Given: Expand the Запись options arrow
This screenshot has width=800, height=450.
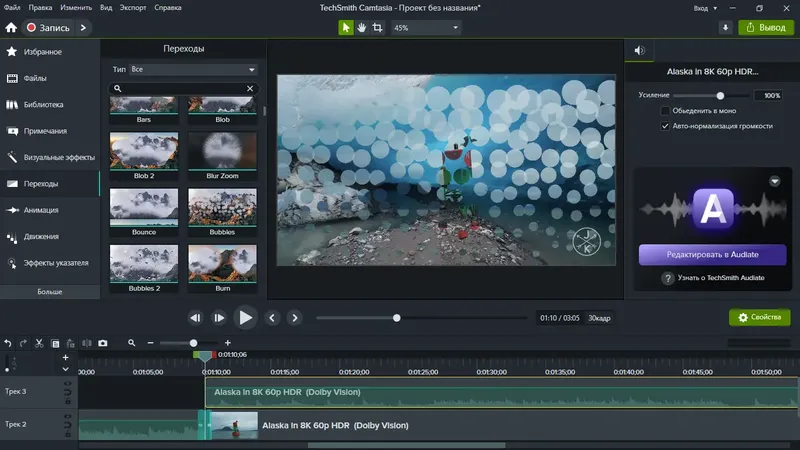Looking at the screenshot, I should (x=83, y=28).
